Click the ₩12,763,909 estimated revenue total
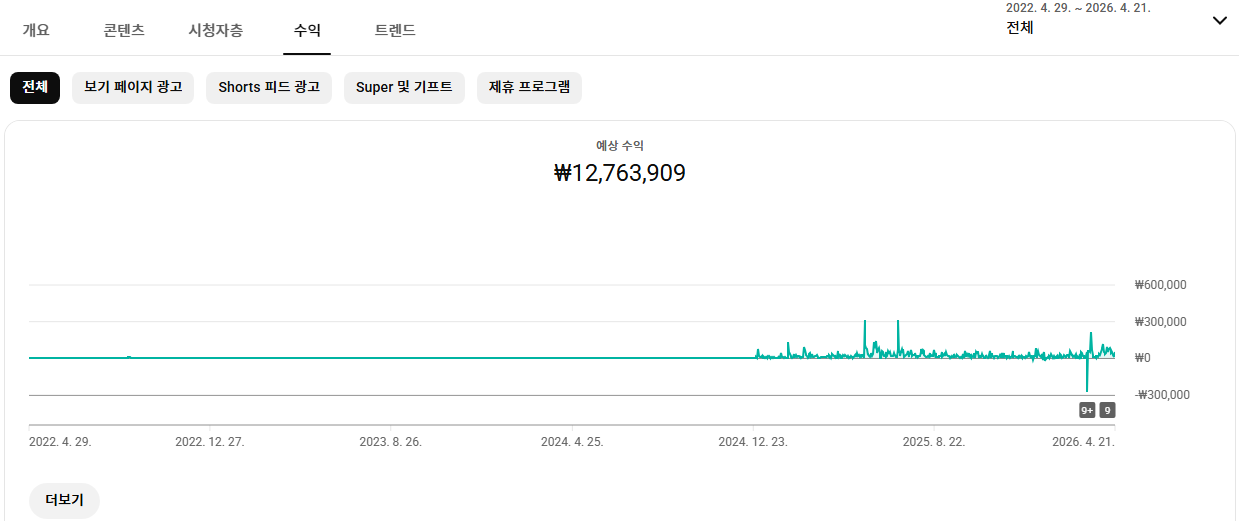The width and height of the screenshot is (1239, 521). click(619, 173)
